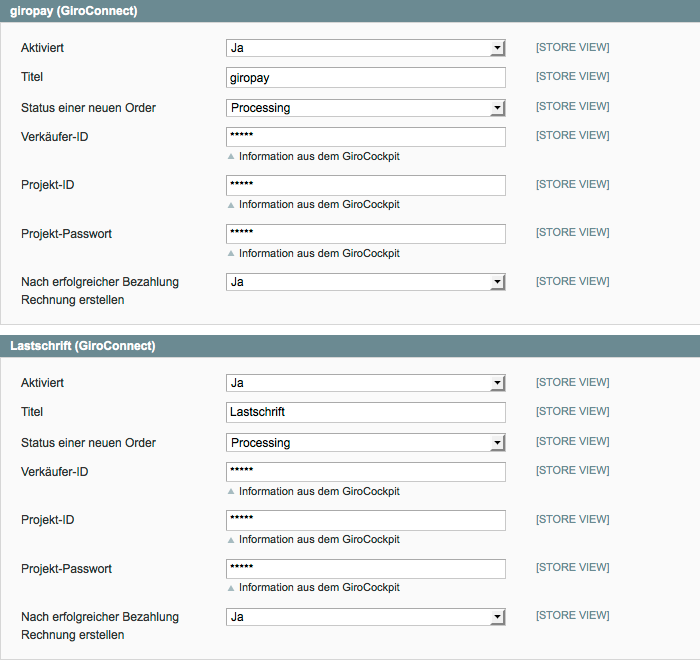This screenshot has height=660, width=700.
Task: Click hint triangle under Lastschrift Projekt-Passwort field
Action: pos(231,588)
